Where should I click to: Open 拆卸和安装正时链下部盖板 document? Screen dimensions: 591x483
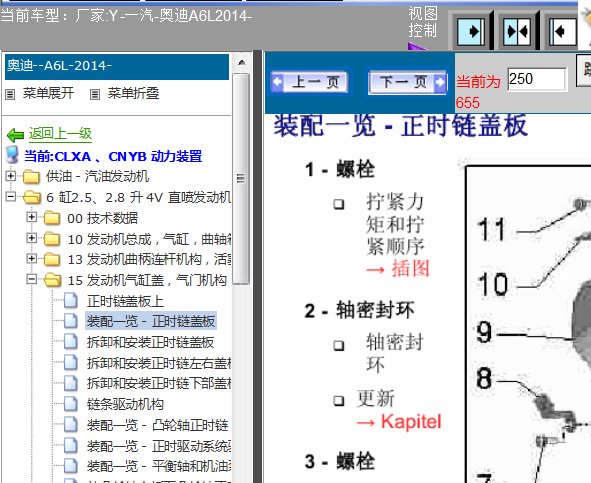[159, 383]
